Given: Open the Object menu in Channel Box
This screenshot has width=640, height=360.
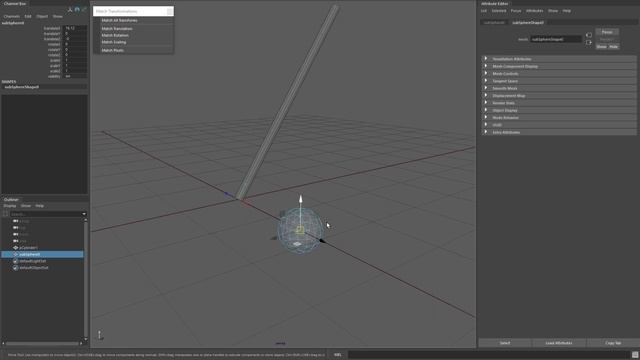Looking at the screenshot, I should coord(42,17).
